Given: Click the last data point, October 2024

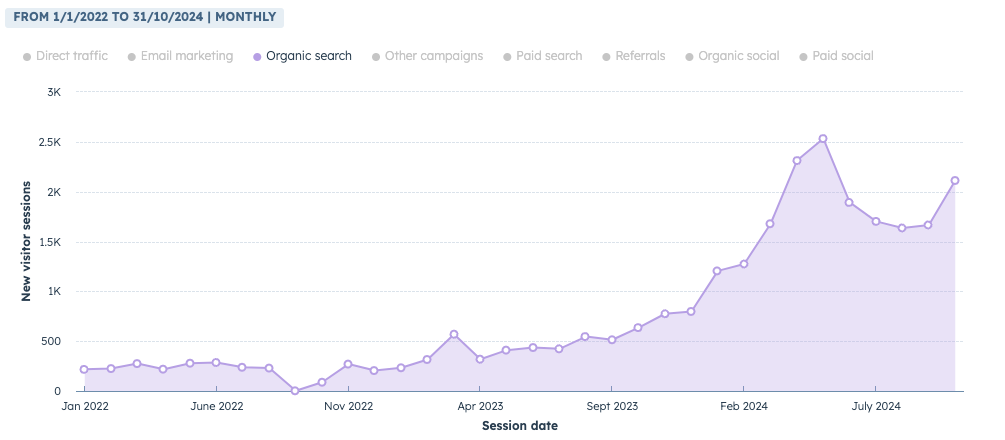Looking at the screenshot, I should pyautogui.click(x=955, y=181).
